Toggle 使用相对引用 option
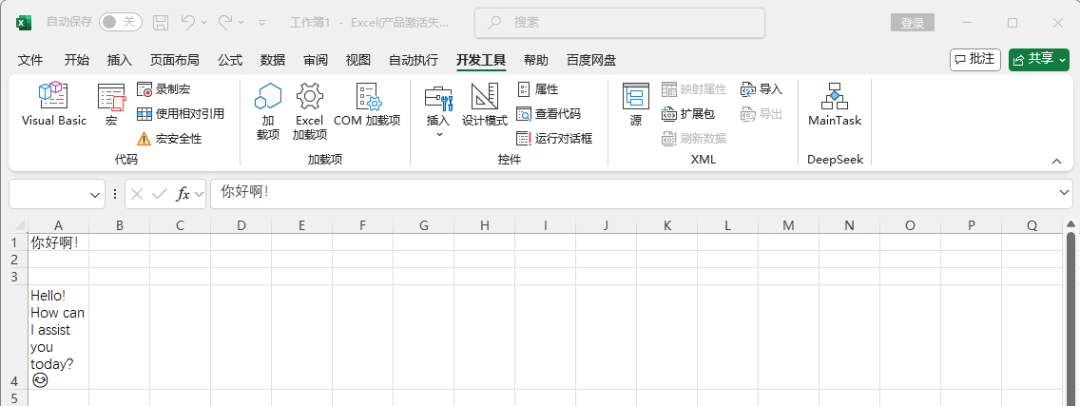This screenshot has width=1080, height=406. point(180,114)
